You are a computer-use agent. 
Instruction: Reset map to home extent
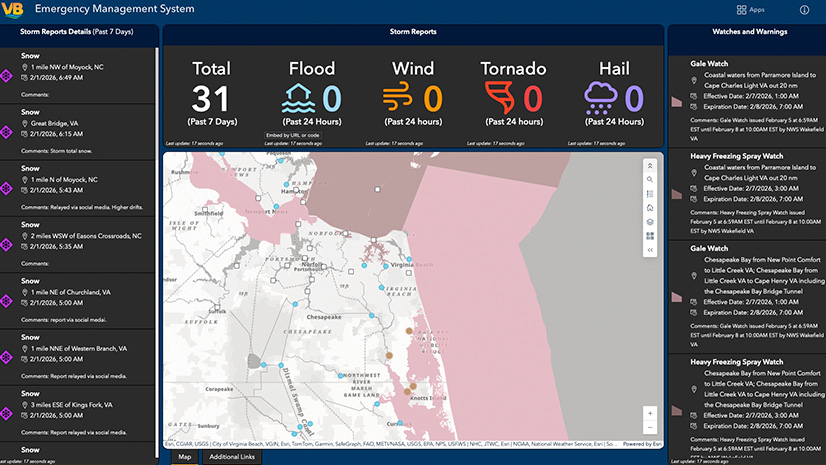(650, 208)
